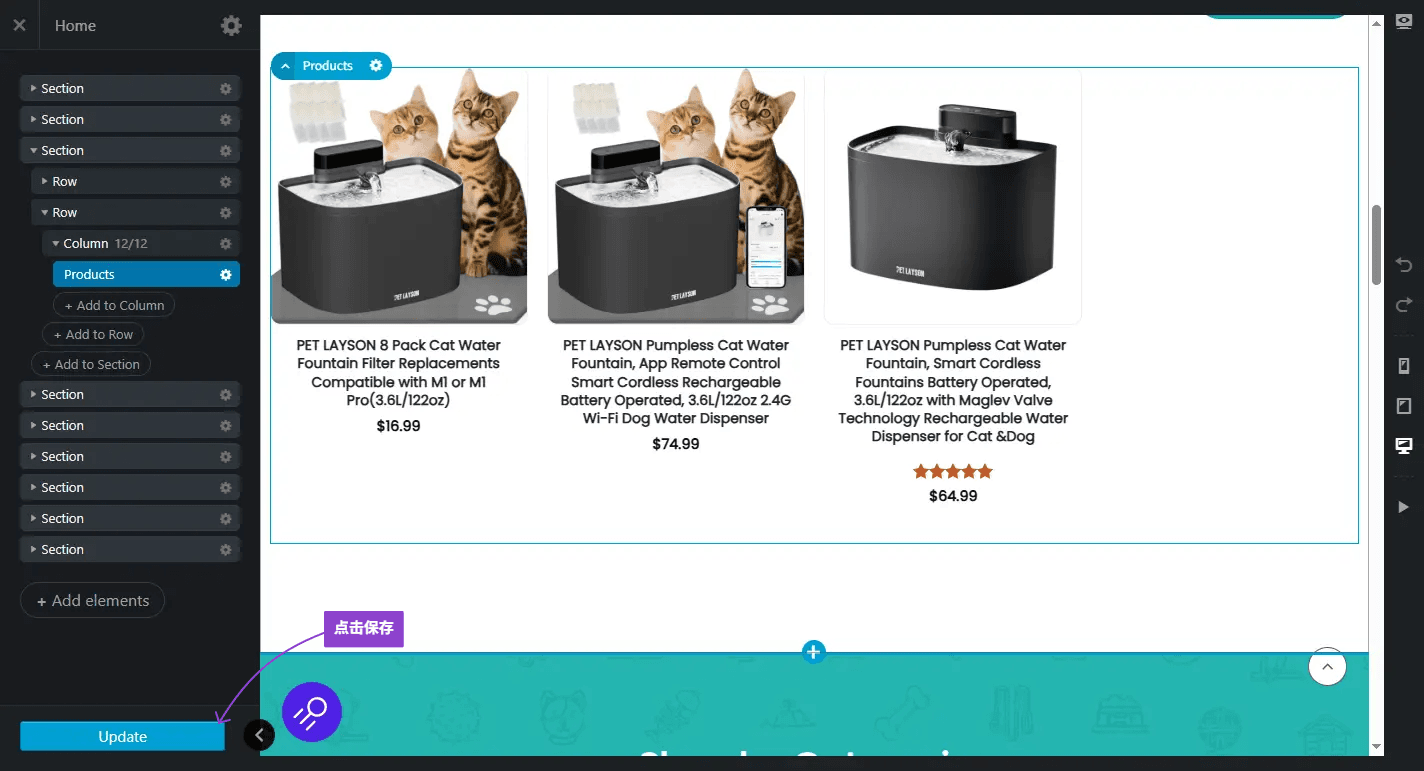Click the purple magnifier search bubble
Screen dimensions: 1424x771
pyautogui.click(x=312, y=711)
